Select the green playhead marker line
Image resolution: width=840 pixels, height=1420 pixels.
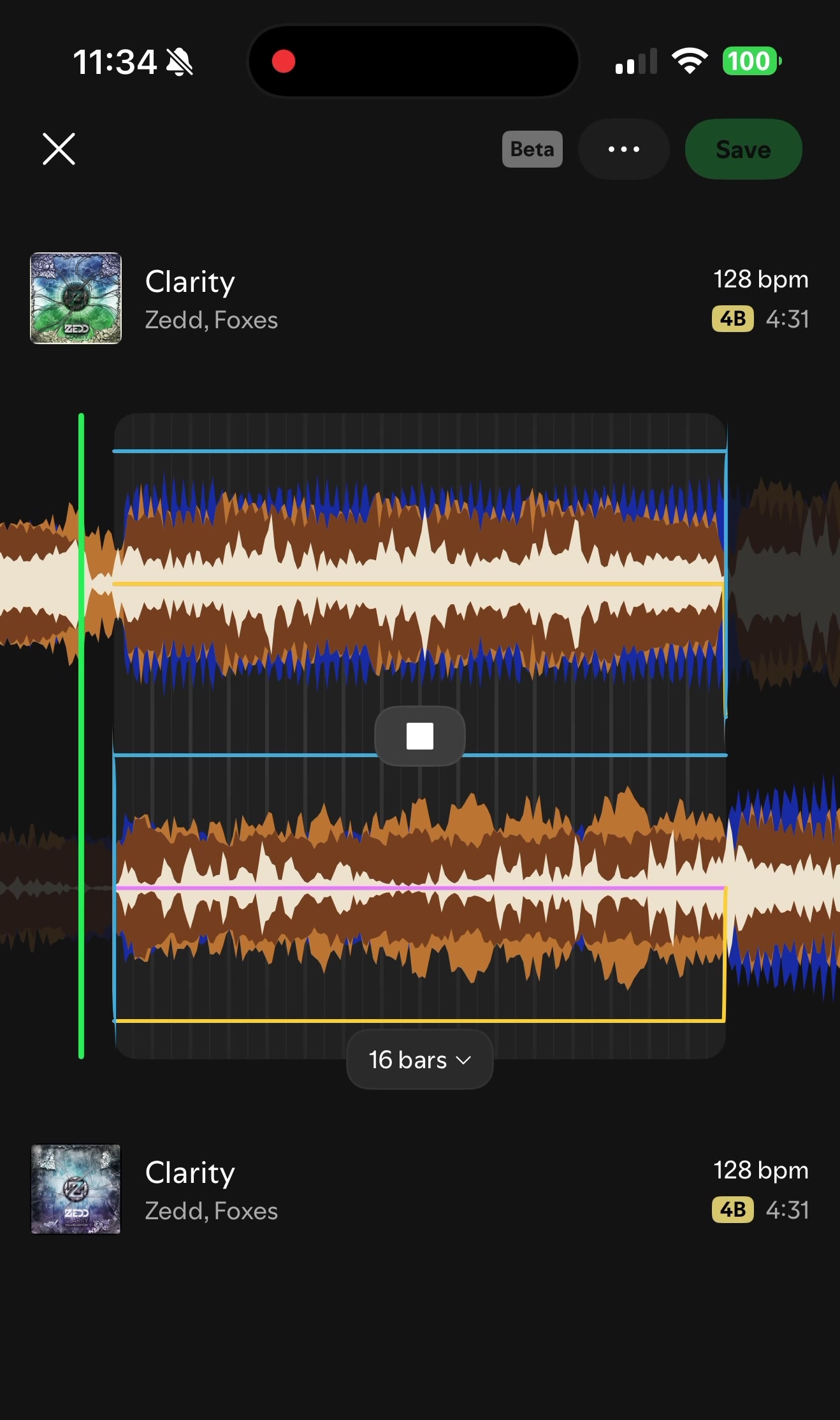point(82,736)
